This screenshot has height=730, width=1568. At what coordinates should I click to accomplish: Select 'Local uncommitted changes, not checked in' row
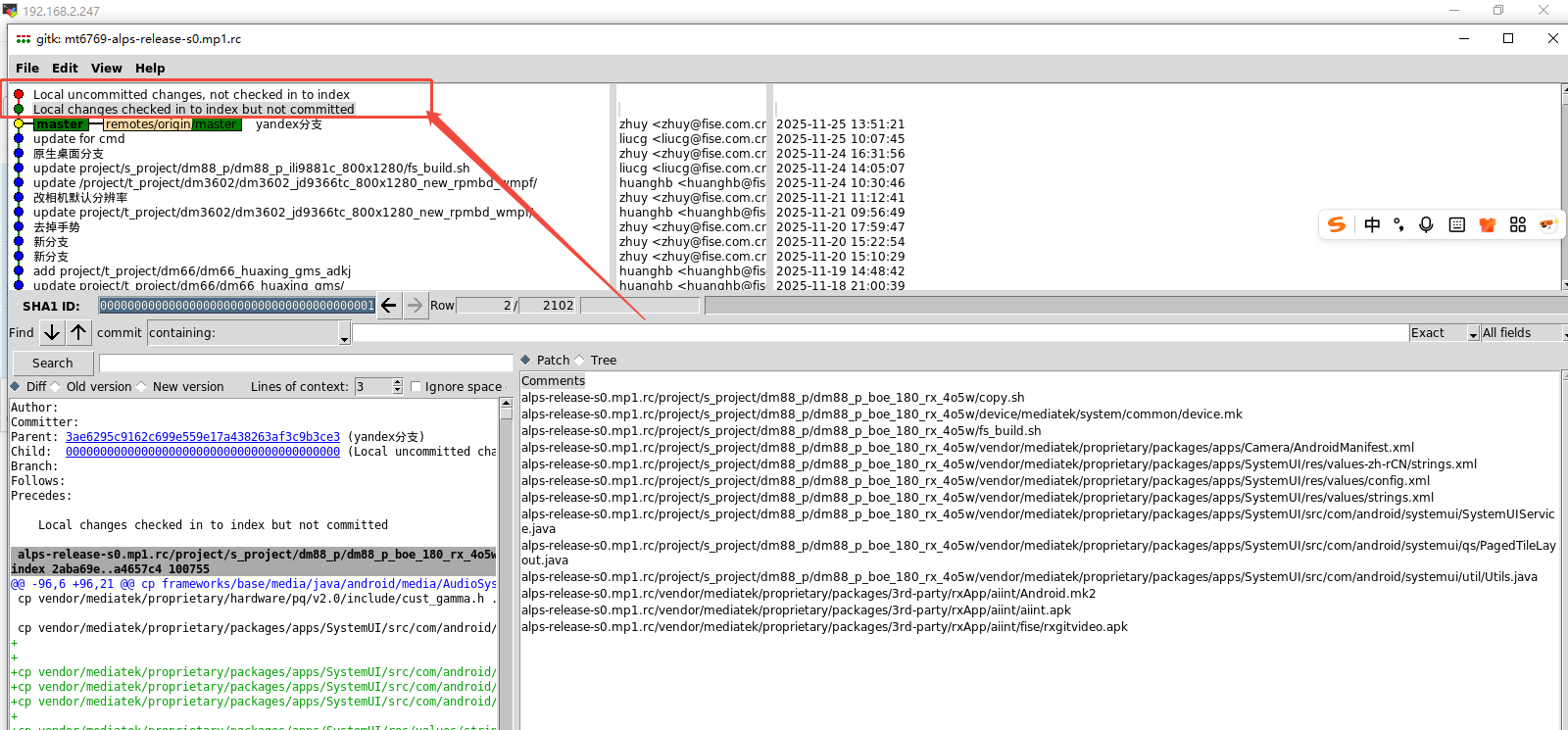[191, 94]
